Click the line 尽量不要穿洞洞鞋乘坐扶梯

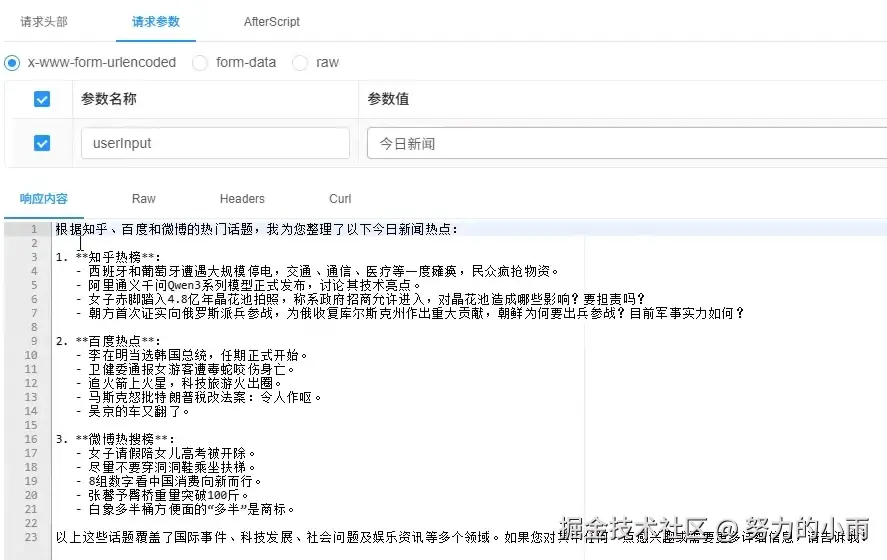[166, 467]
